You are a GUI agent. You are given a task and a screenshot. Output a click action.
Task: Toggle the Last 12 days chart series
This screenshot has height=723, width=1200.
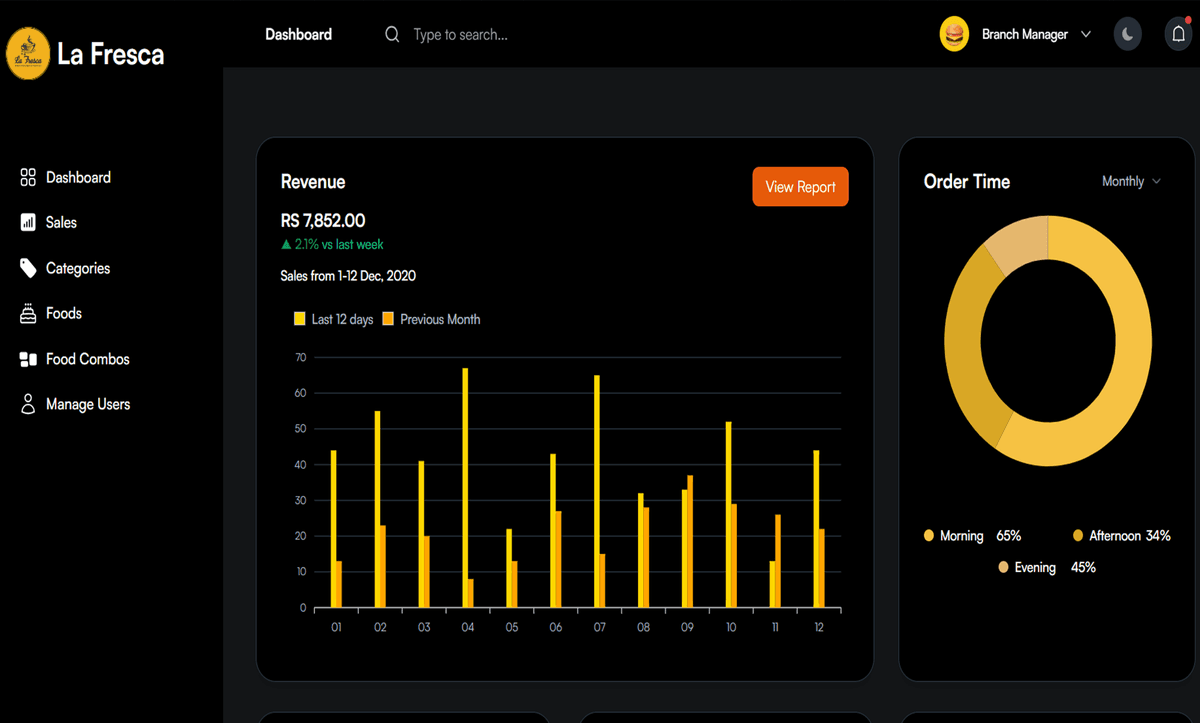click(x=333, y=320)
